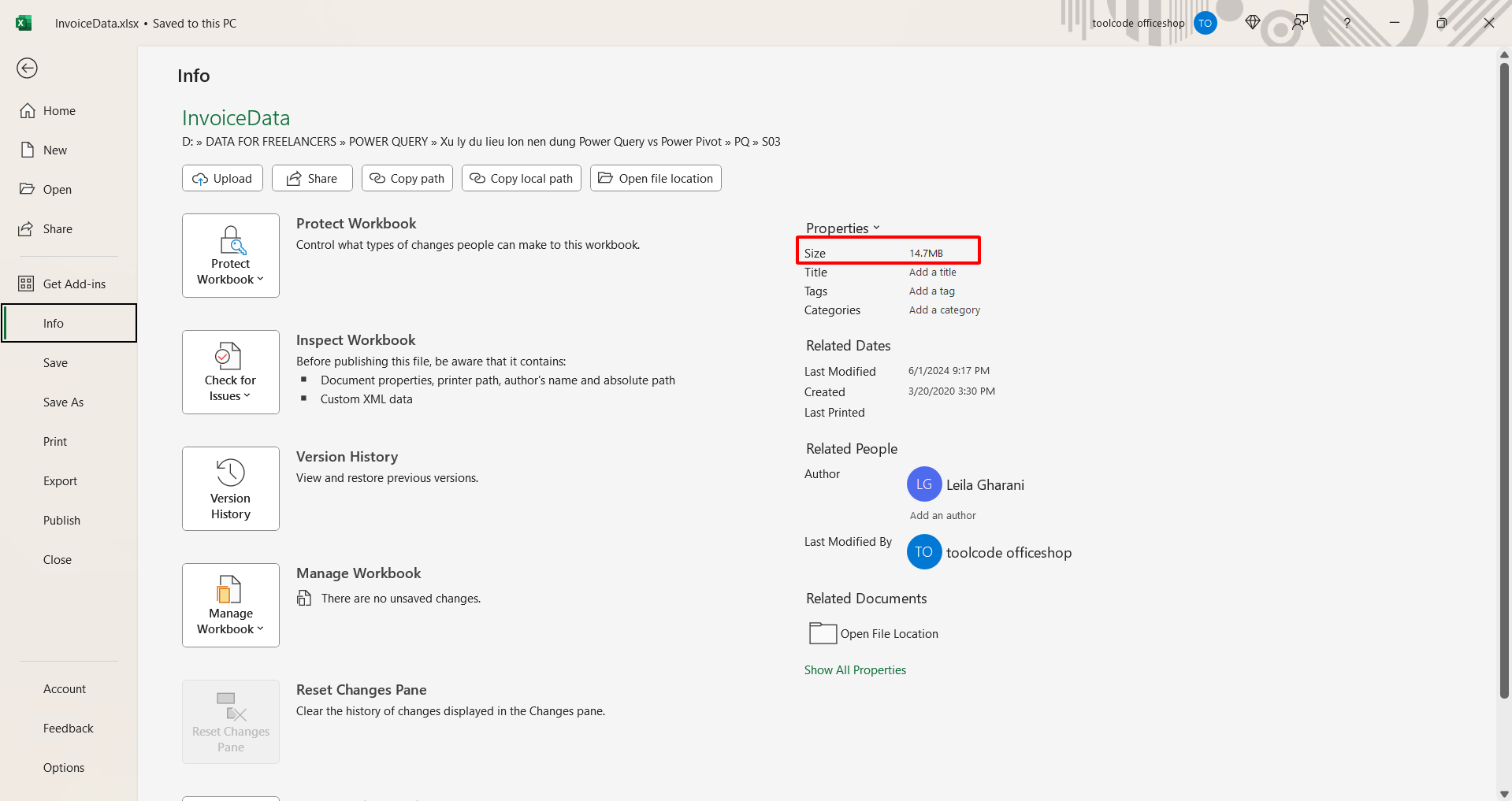Click the Last Modified date 6/1/2024 9:17 PM
This screenshot has height=801, width=1512.
point(949,371)
